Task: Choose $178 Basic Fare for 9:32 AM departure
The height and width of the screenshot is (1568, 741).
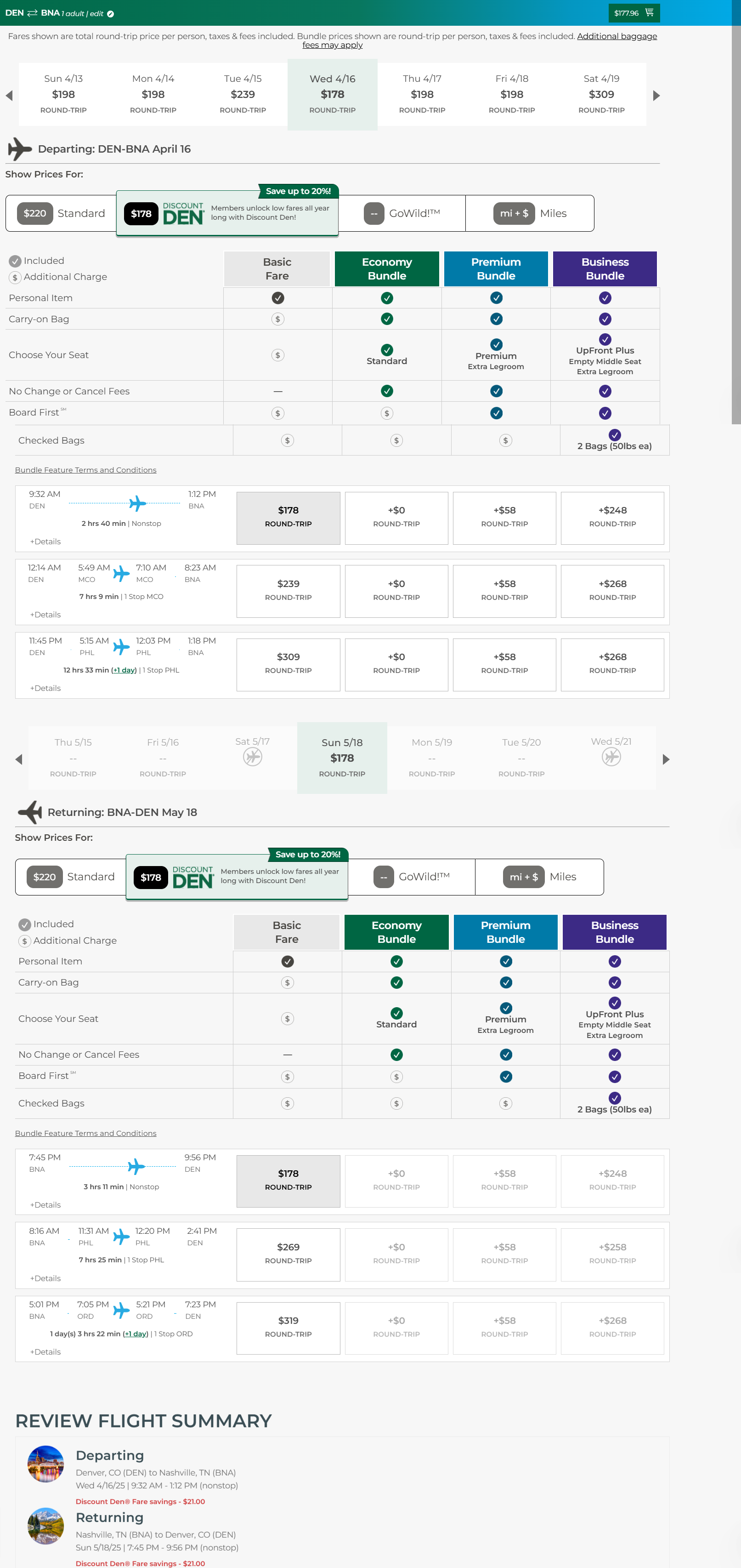Action: (x=288, y=518)
